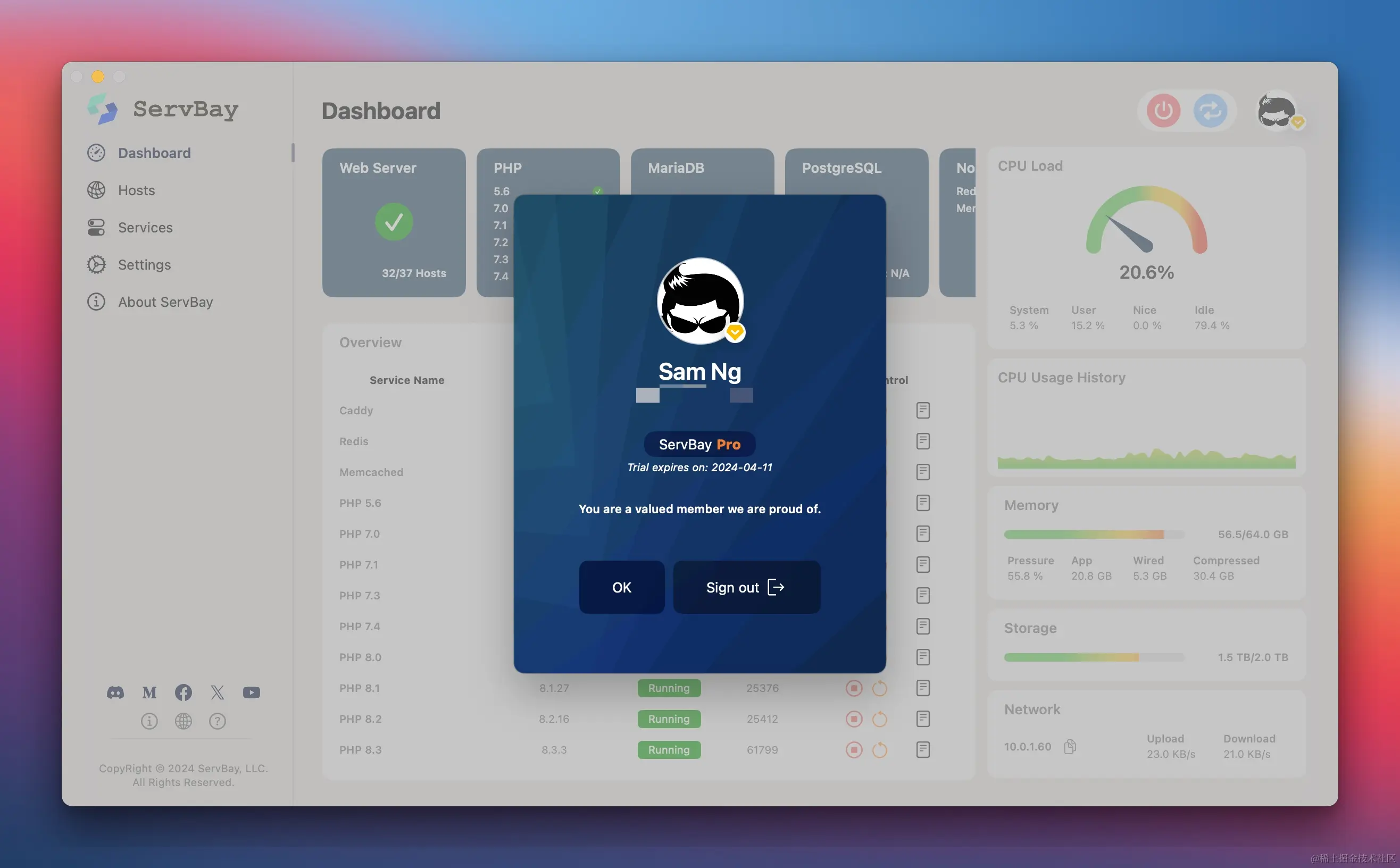This screenshot has width=1400, height=868.
Task: Click the Web Server status card
Action: click(394, 223)
